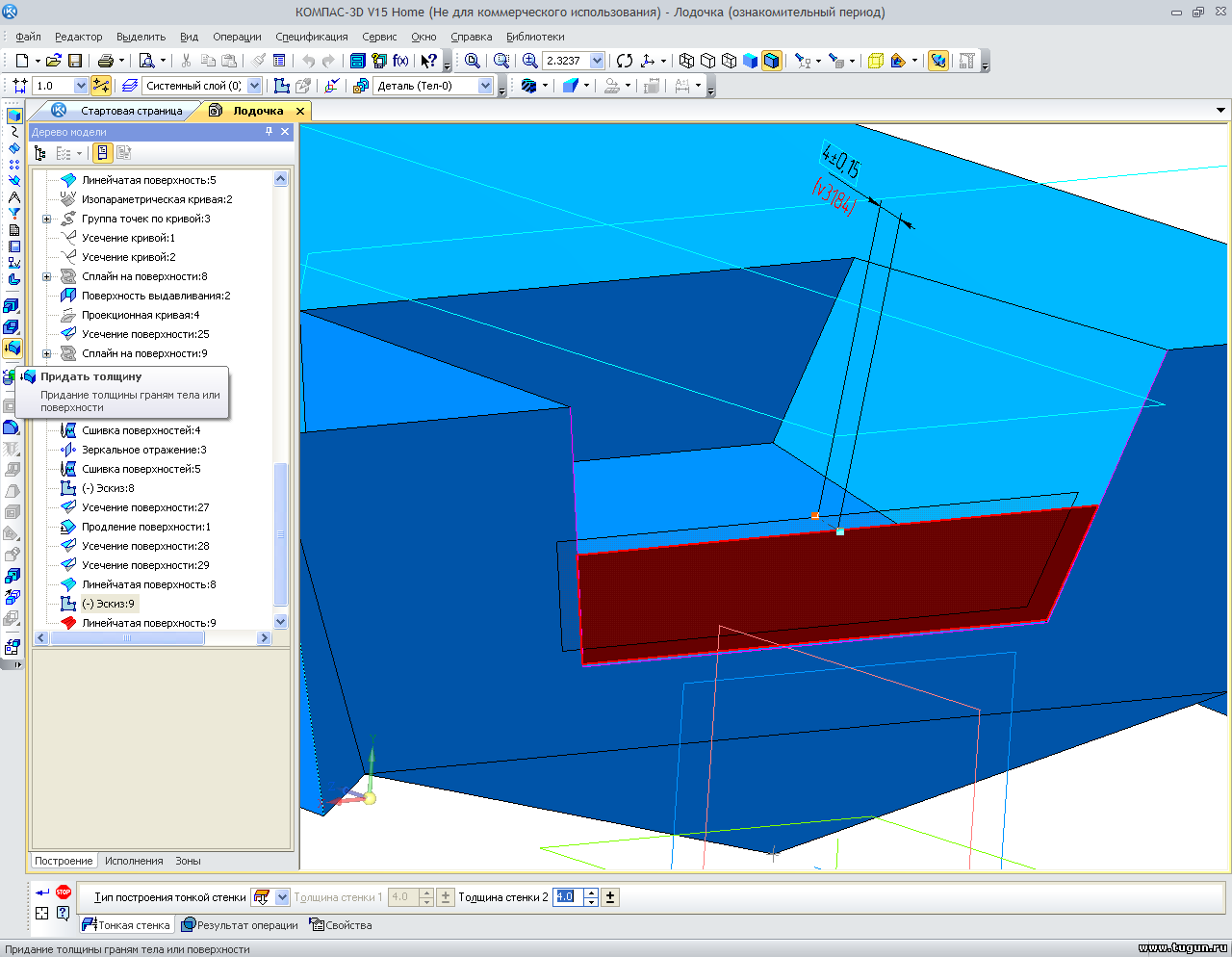Open the Деталь (Тел-0) dropdown
1232x957 pixels.
pyautogui.click(x=485, y=86)
